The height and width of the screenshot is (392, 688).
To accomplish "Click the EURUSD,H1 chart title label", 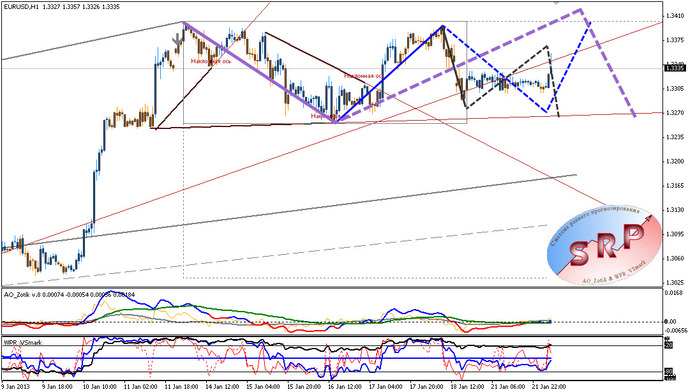I will 22,6.
